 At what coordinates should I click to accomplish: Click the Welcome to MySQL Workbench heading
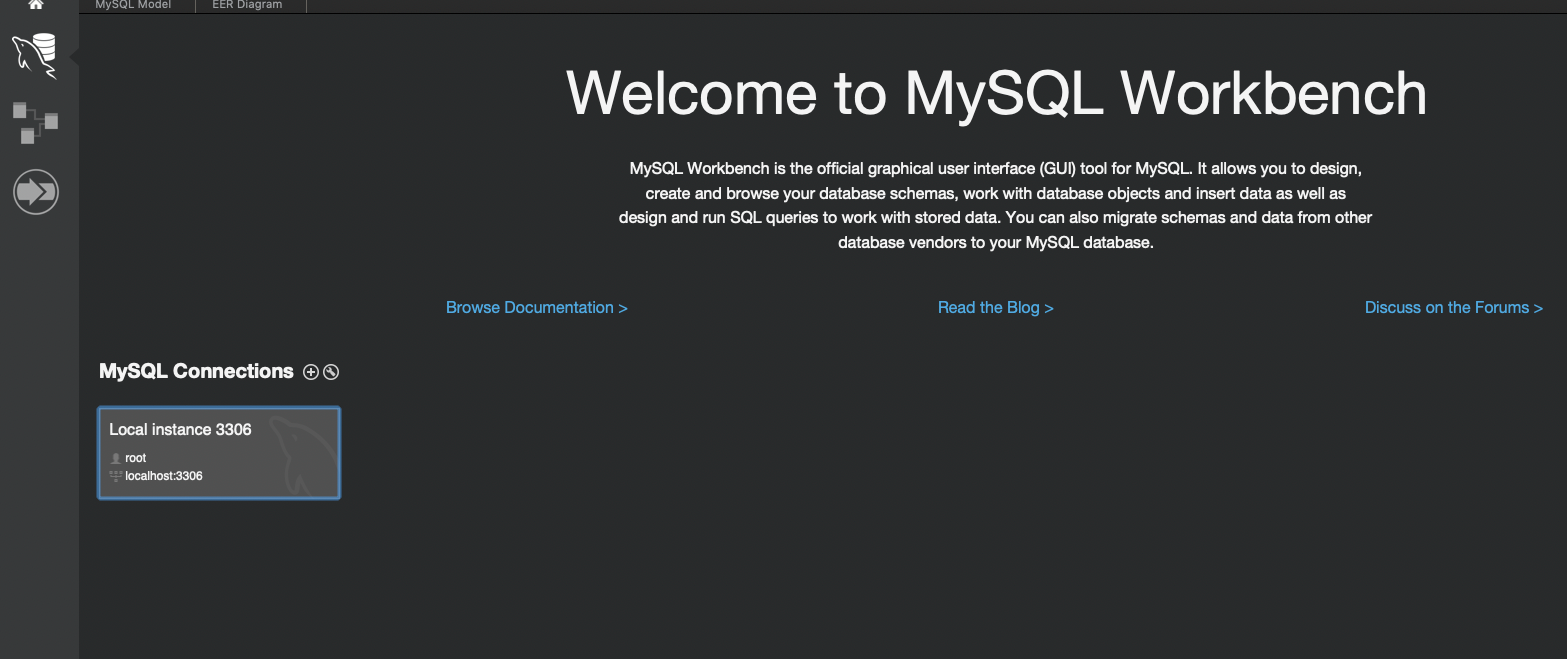996,93
